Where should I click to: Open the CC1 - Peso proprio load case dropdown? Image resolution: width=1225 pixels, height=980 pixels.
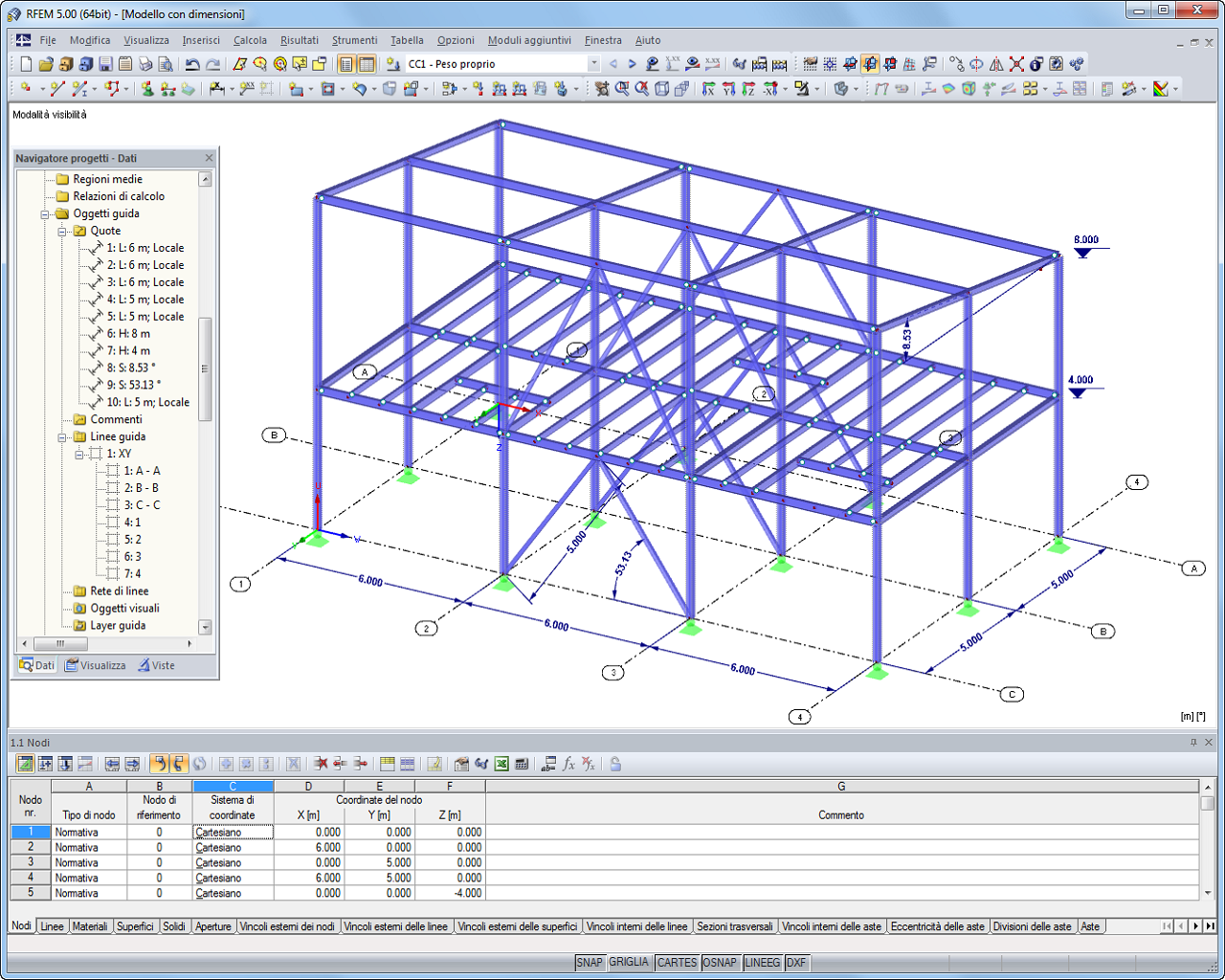click(593, 64)
